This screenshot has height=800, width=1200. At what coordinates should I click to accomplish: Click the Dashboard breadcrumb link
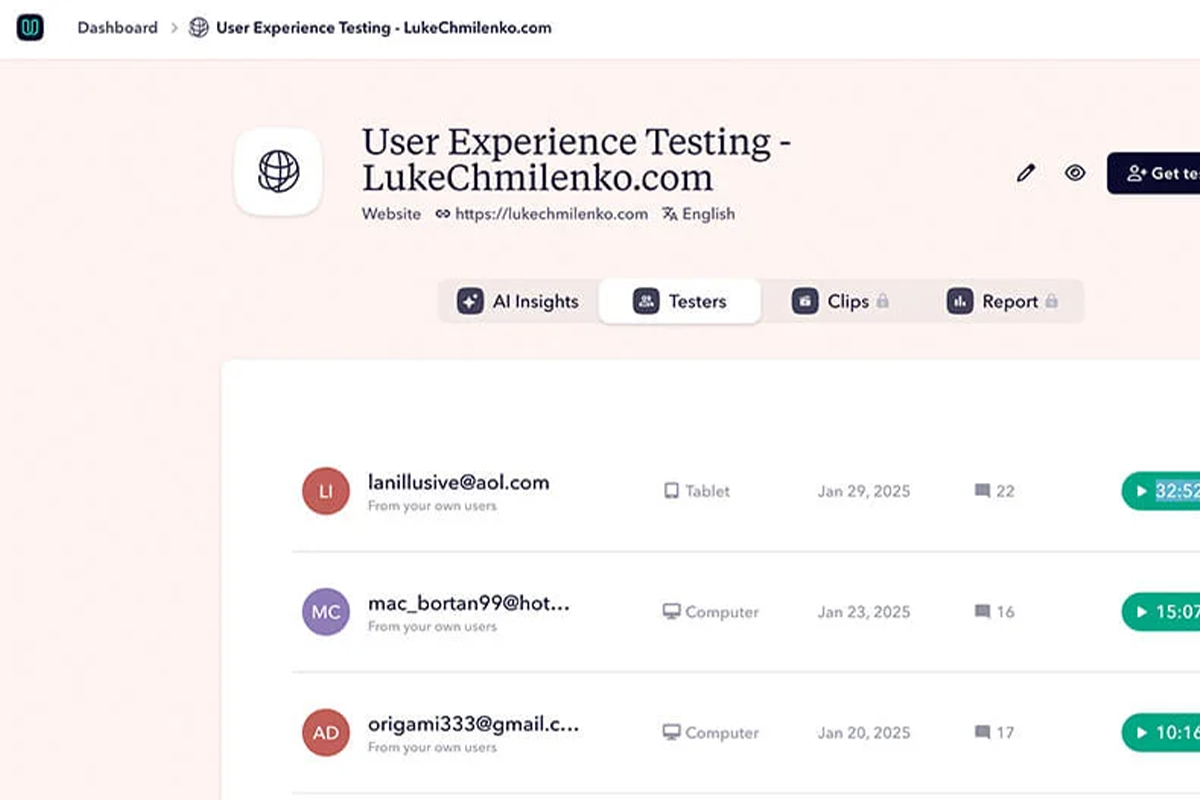[117, 28]
